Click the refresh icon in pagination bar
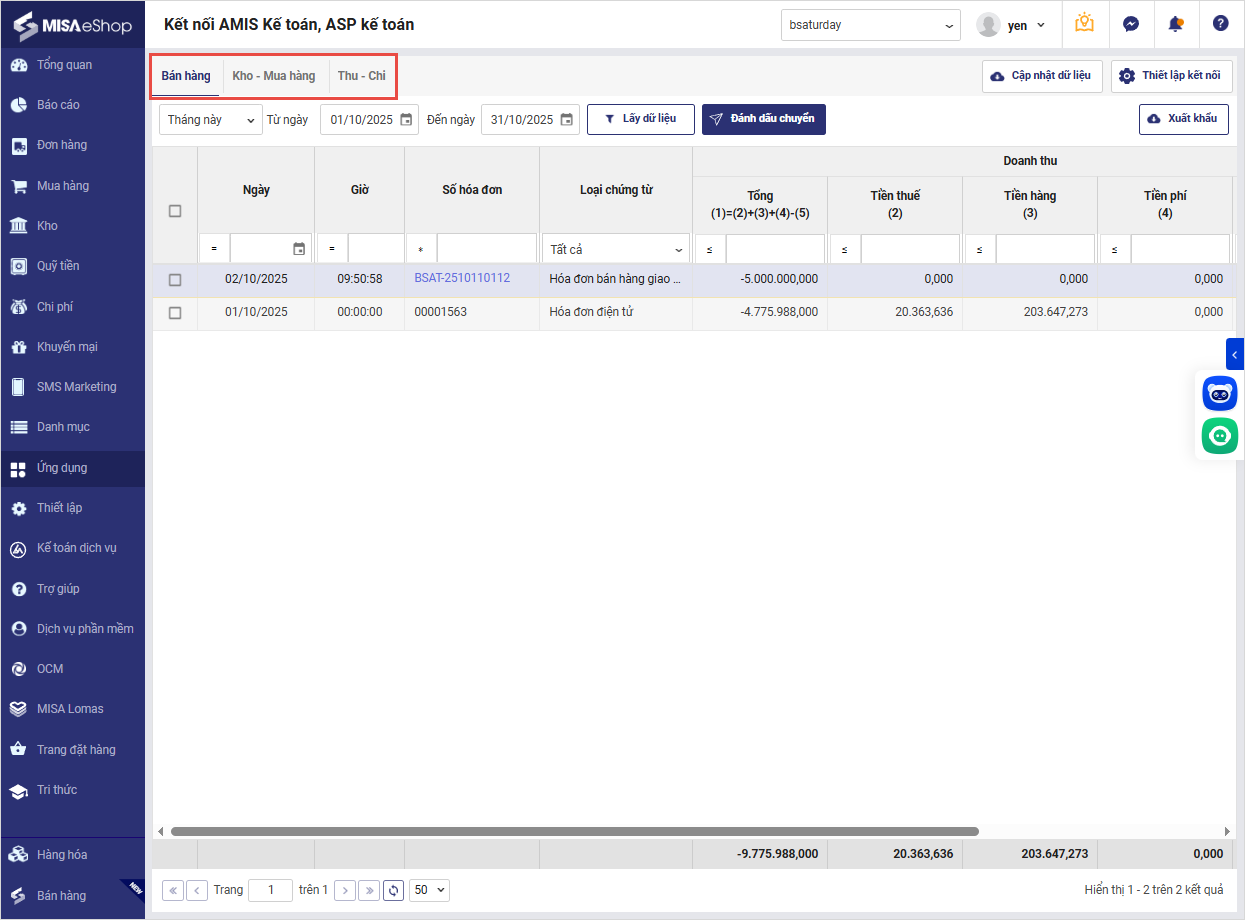 point(394,890)
